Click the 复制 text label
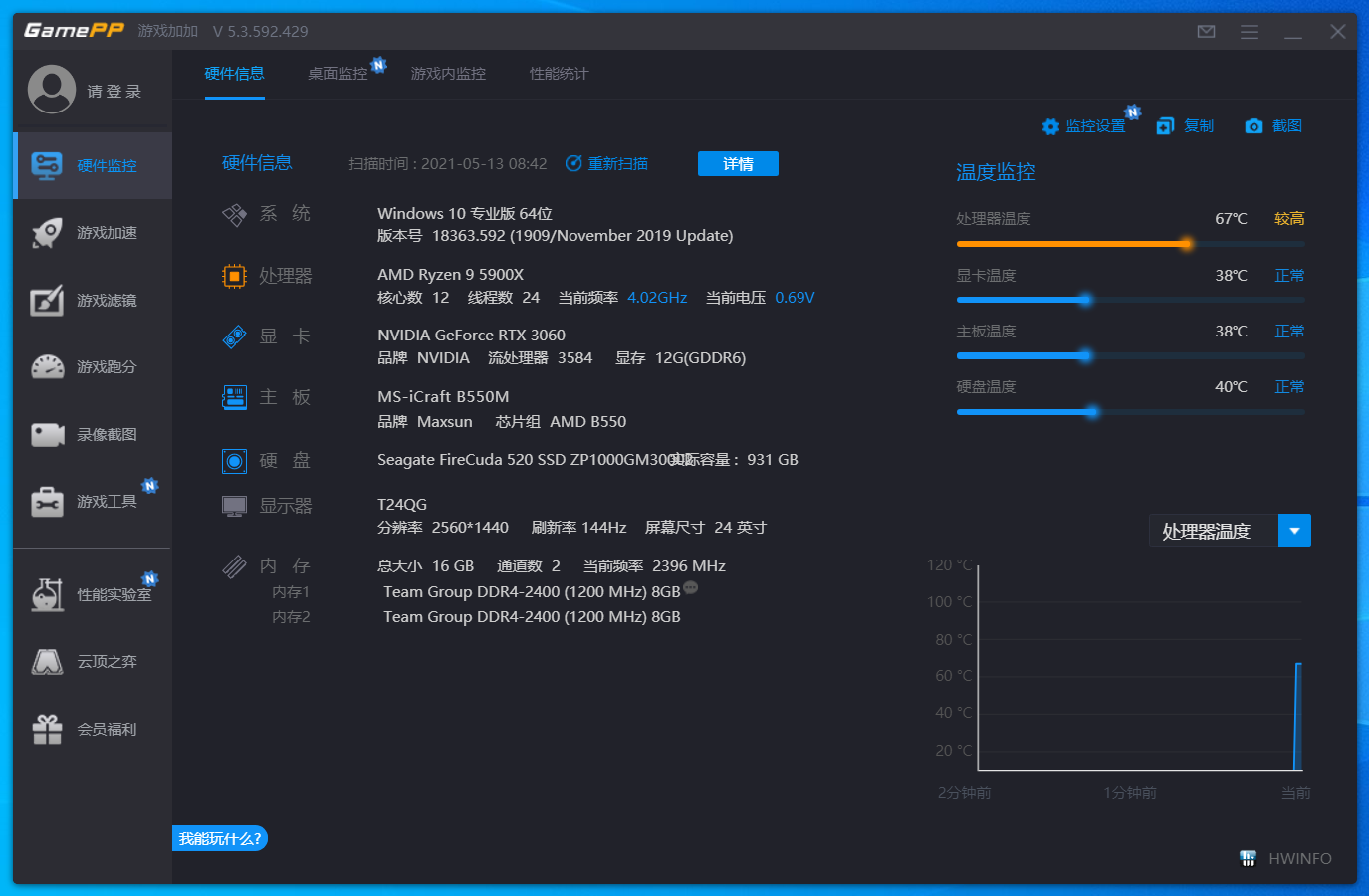This screenshot has height=896, width=1369. 1199,126
